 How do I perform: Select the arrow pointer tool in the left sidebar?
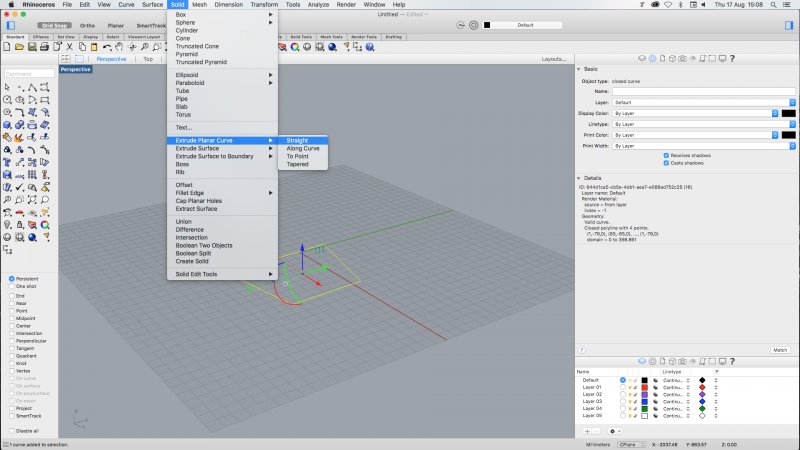click(7, 87)
